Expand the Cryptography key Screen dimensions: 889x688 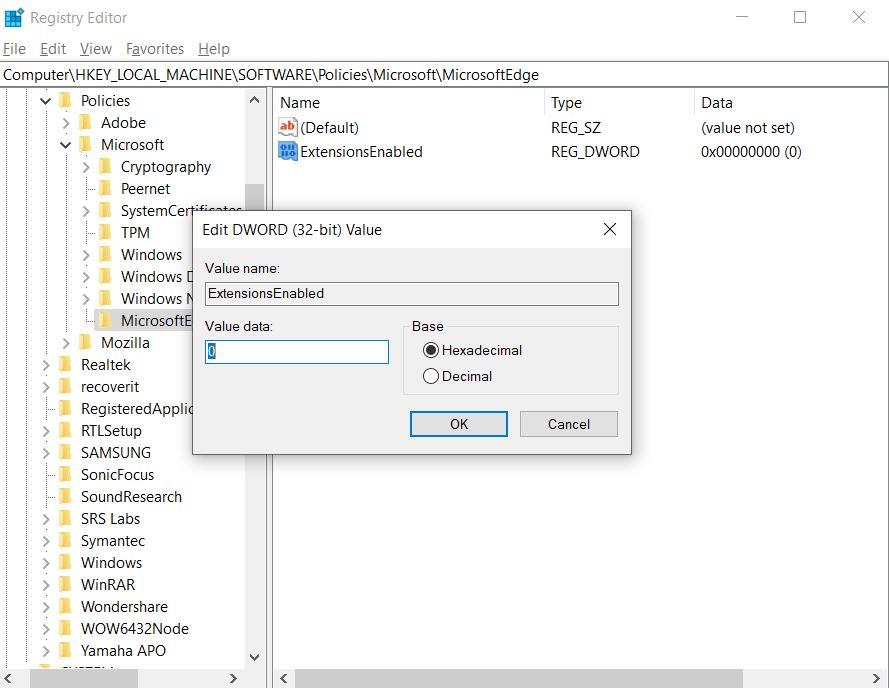tap(87, 167)
